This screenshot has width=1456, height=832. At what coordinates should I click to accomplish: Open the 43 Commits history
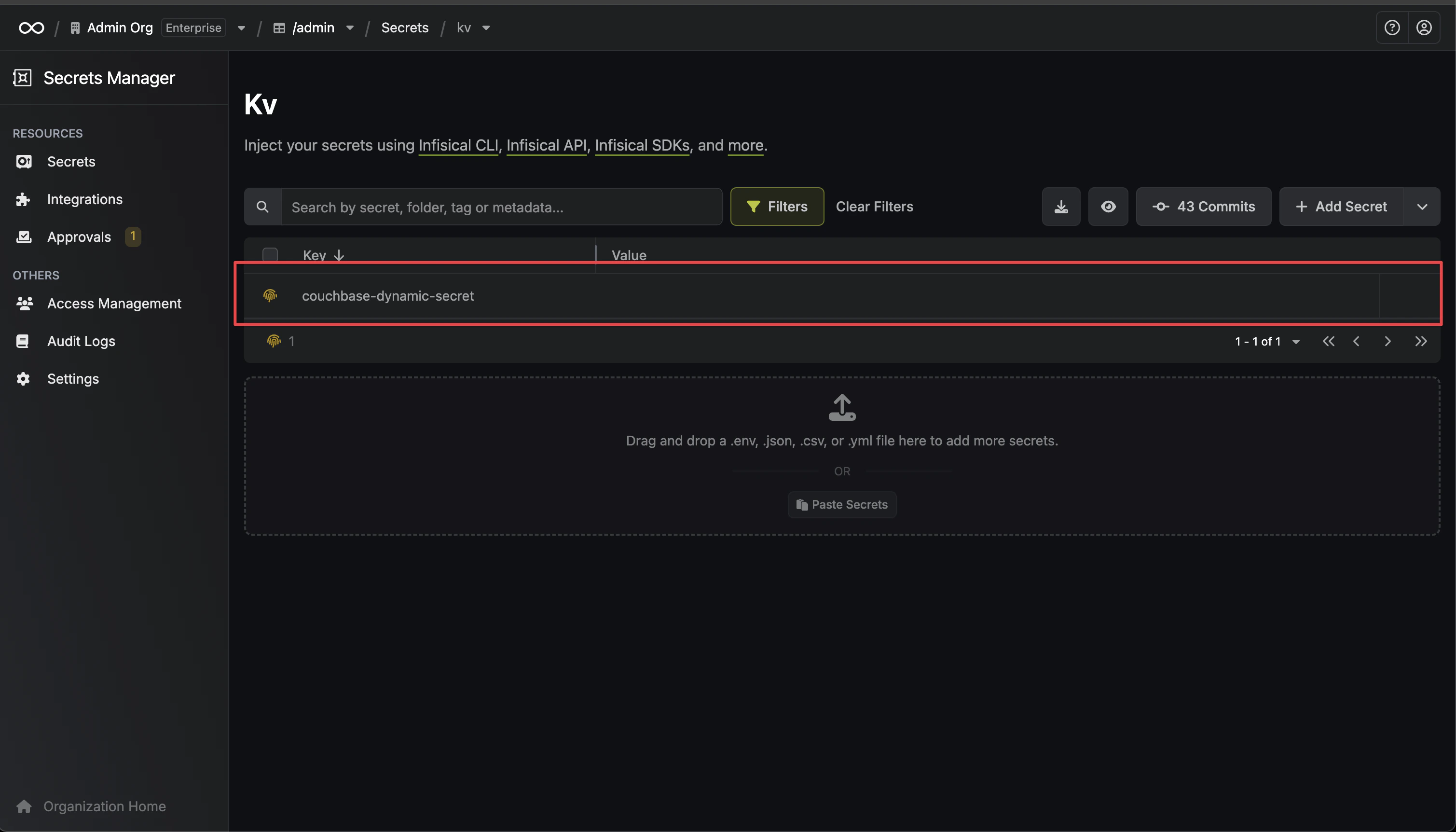[x=1204, y=207]
